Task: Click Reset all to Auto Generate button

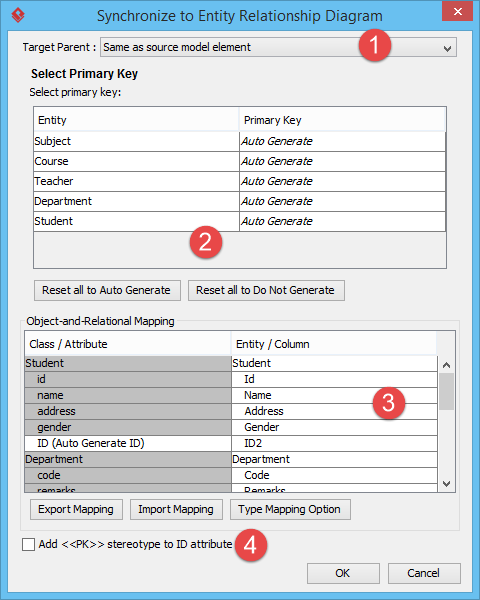Action: (107, 290)
